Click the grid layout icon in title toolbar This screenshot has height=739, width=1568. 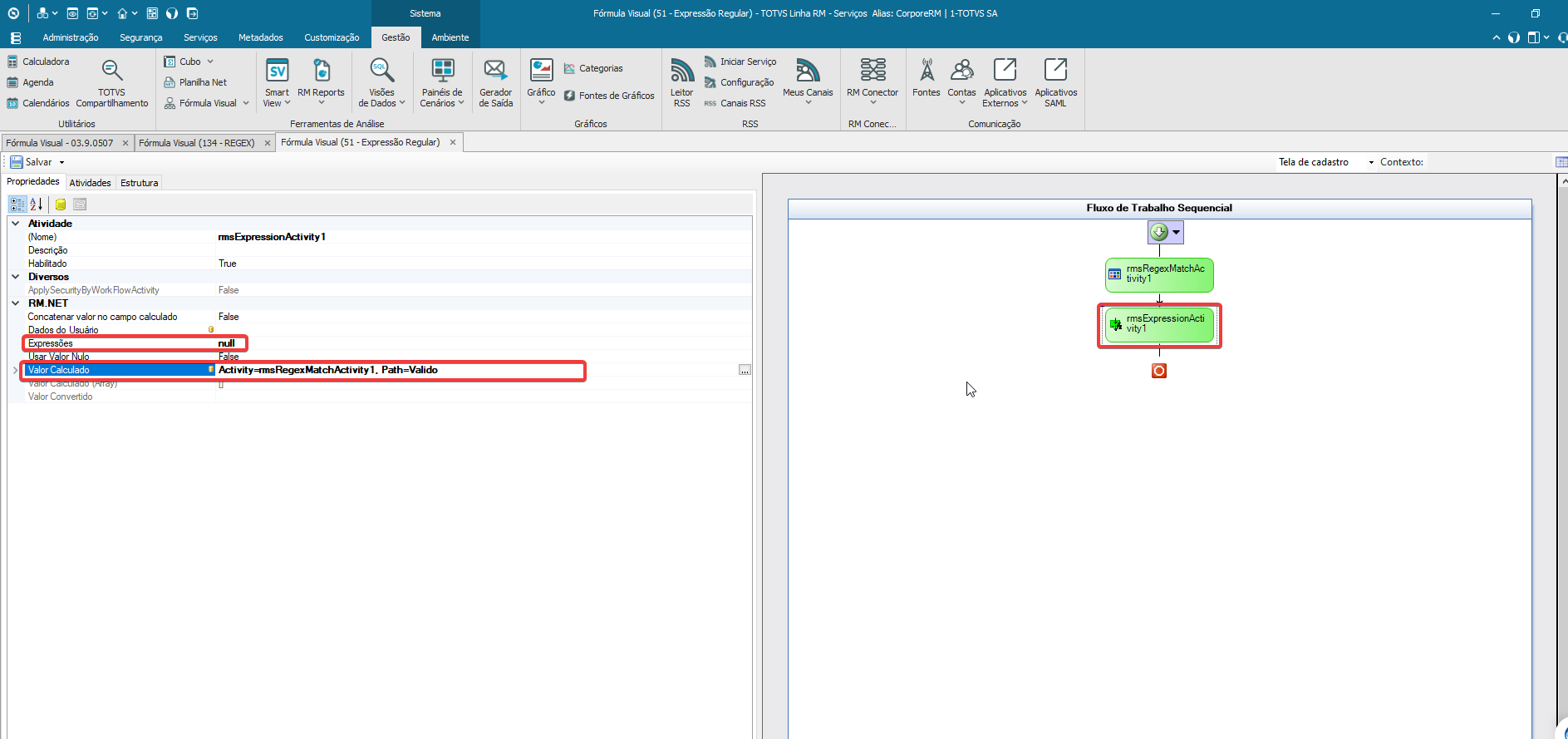click(x=152, y=13)
